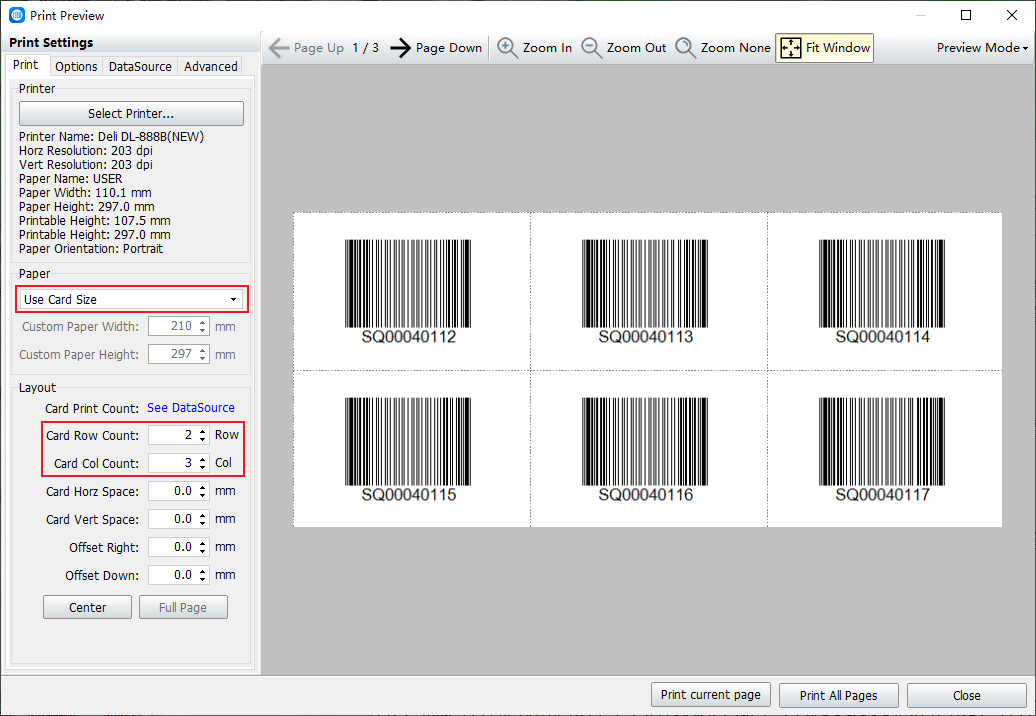Click the Page Down arrow icon
This screenshot has height=716, width=1036.
pyautogui.click(x=400, y=48)
